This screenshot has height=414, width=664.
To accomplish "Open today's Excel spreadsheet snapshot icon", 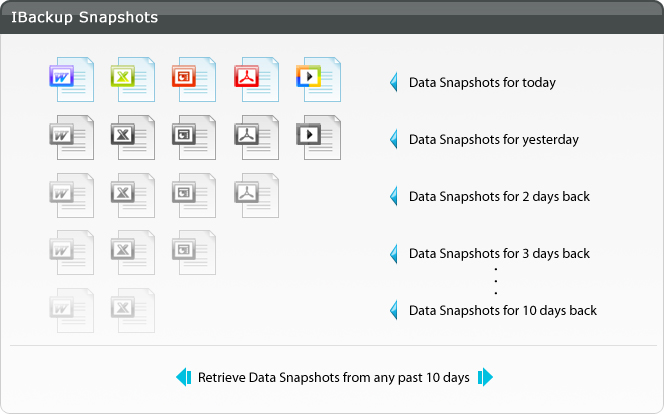I will [133, 80].
